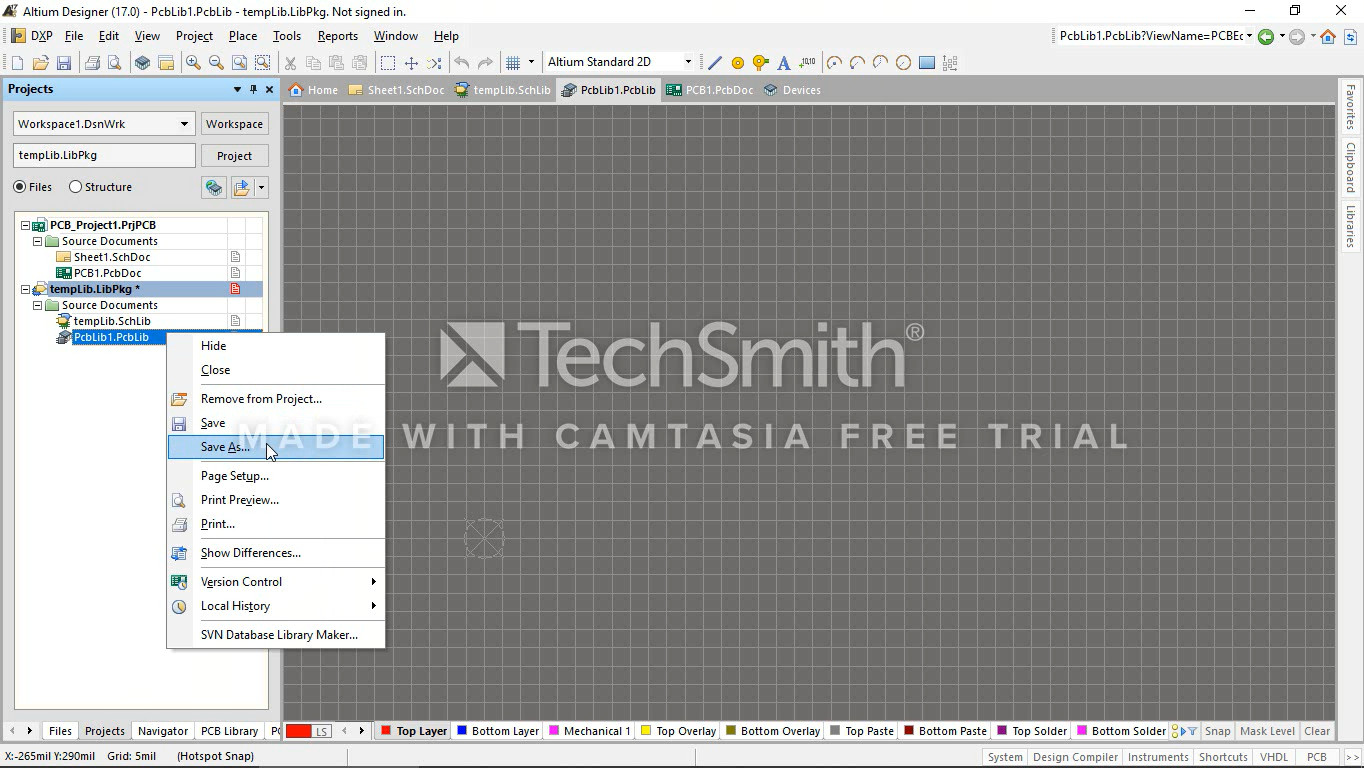Screen dimensions: 1364x768
Task: Collapse the PCB_Project1.PrjPCB tree node
Action: (26, 225)
